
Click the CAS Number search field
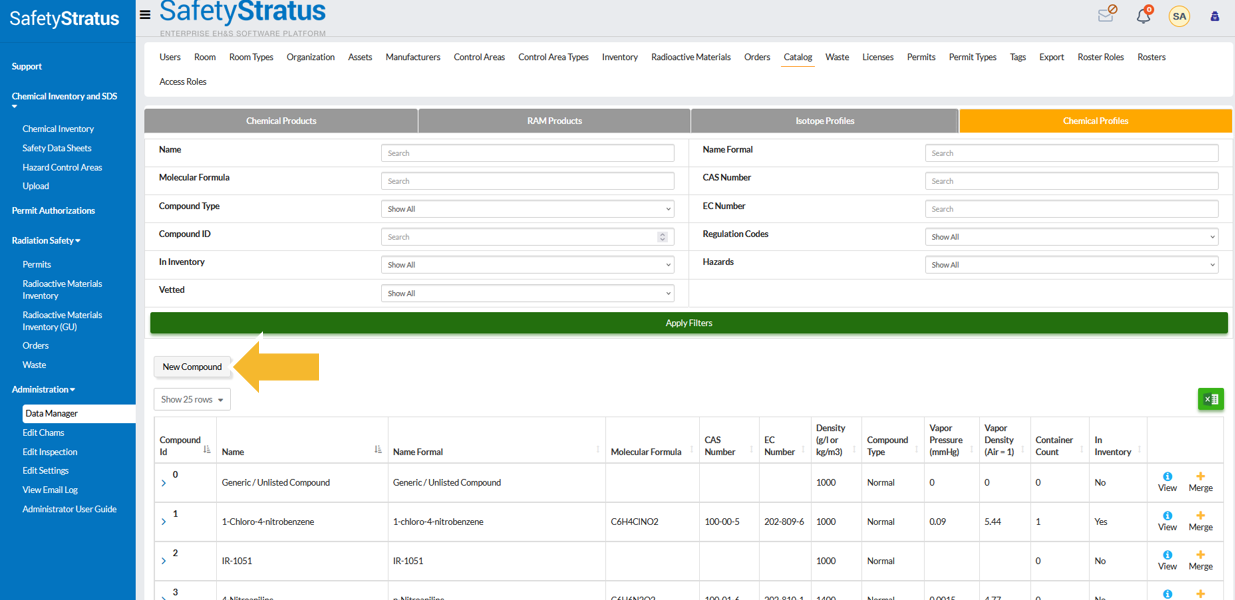[x=1072, y=181]
